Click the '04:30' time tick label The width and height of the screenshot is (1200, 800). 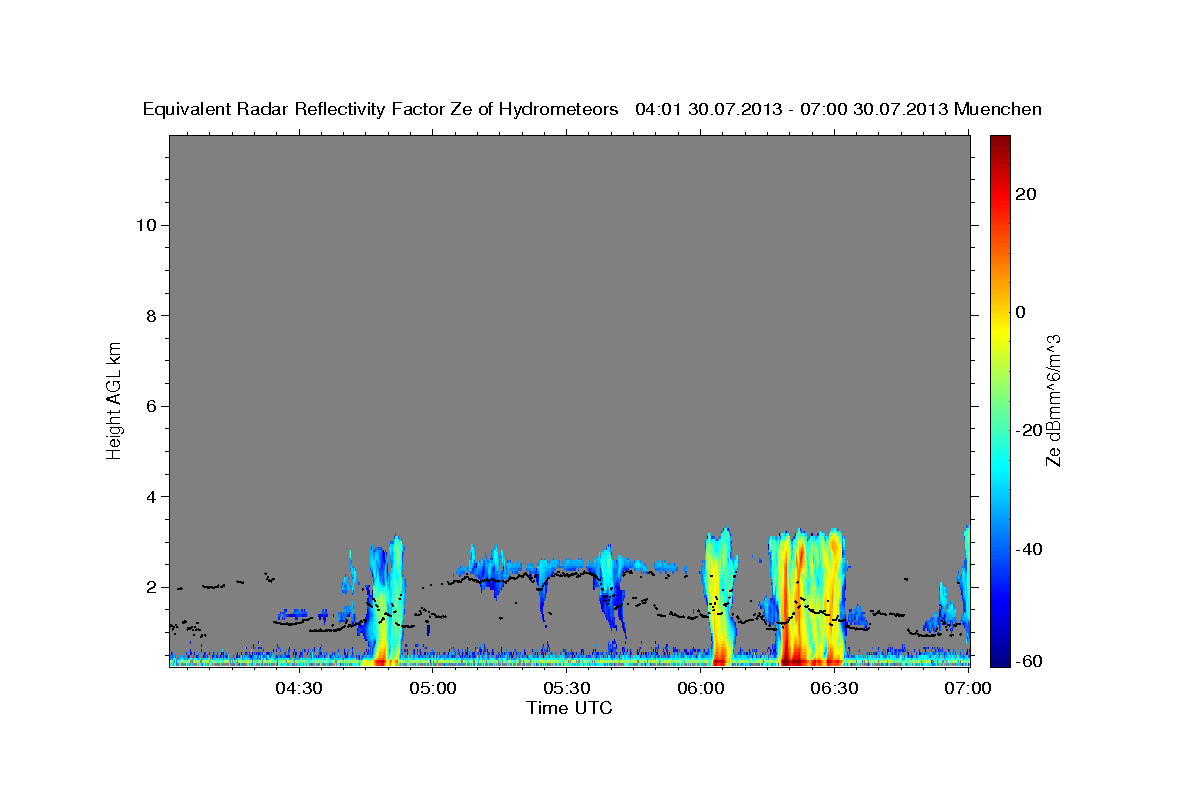[300, 688]
